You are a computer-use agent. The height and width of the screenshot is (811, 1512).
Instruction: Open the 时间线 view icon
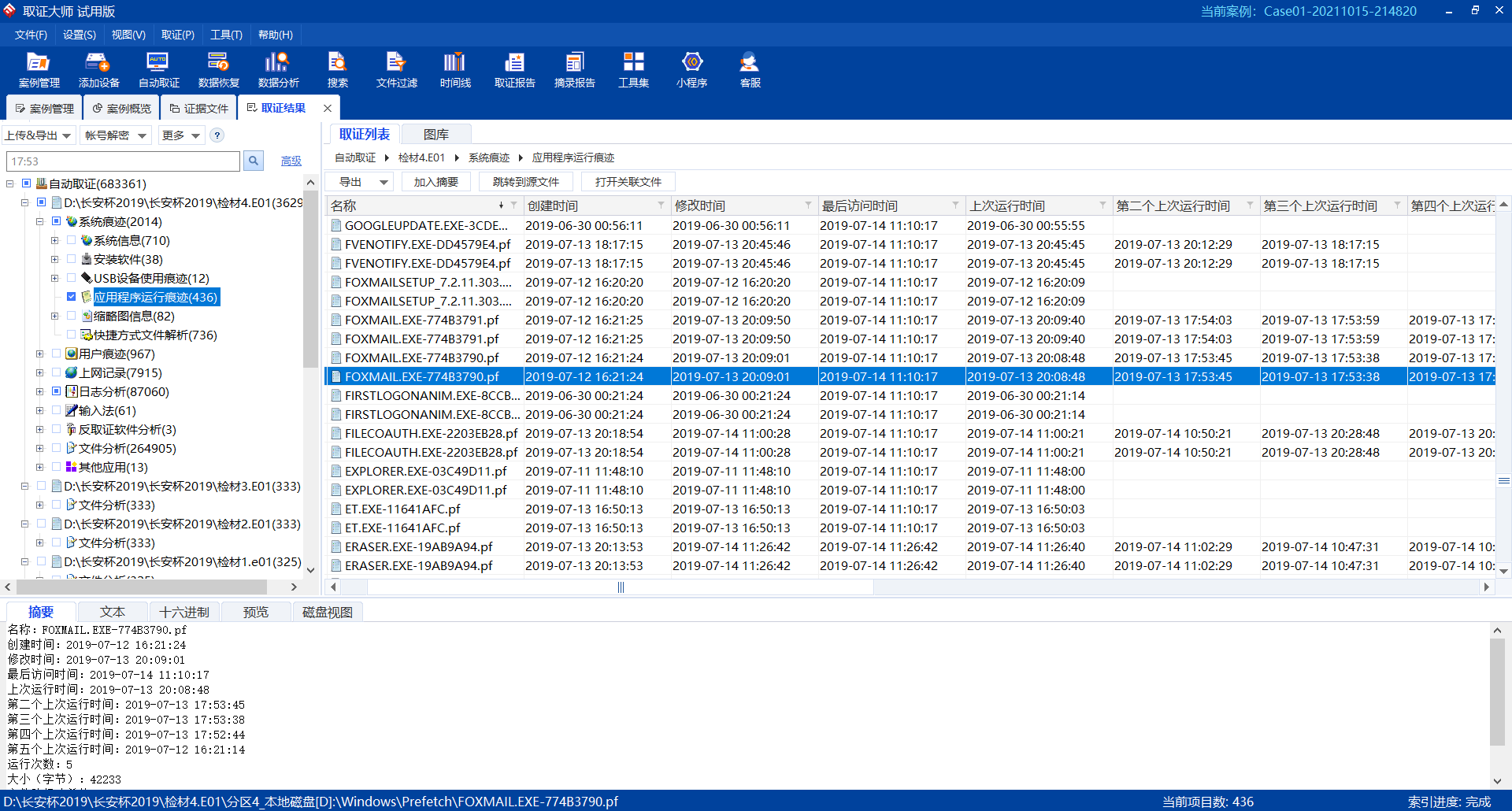coord(455,69)
